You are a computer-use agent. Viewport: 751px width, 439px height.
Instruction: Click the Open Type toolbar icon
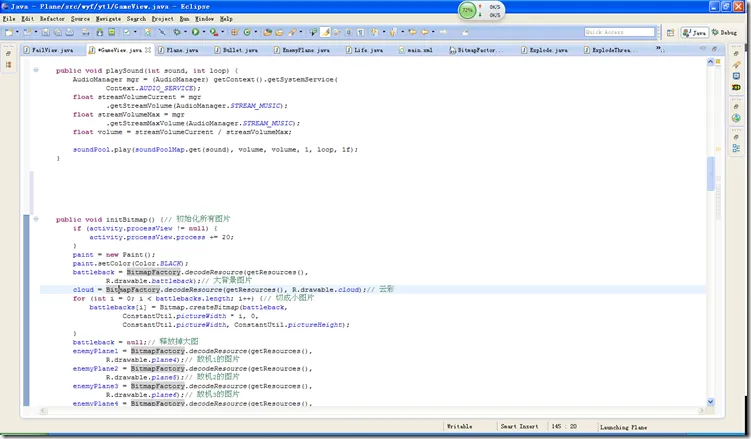point(268,32)
